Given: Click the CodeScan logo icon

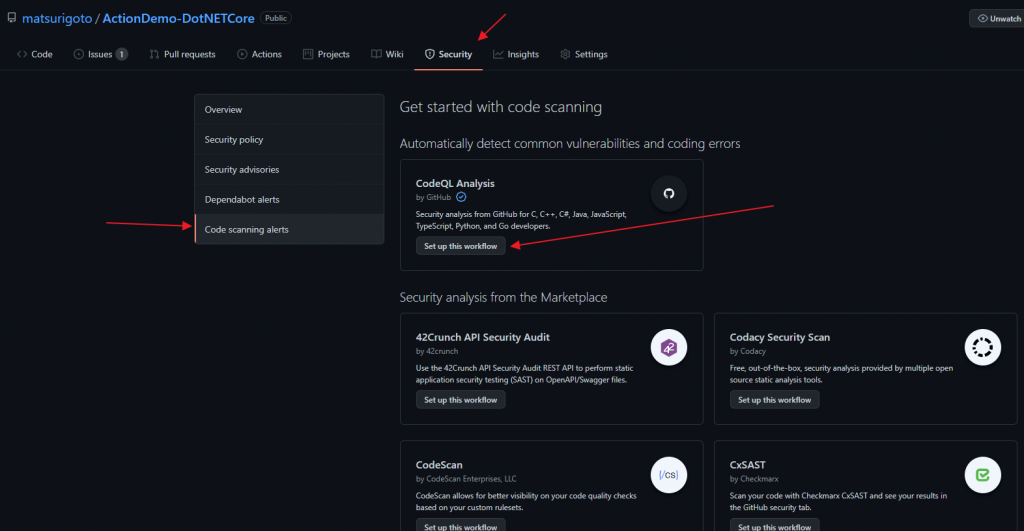Looking at the screenshot, I should pos(669,475).
